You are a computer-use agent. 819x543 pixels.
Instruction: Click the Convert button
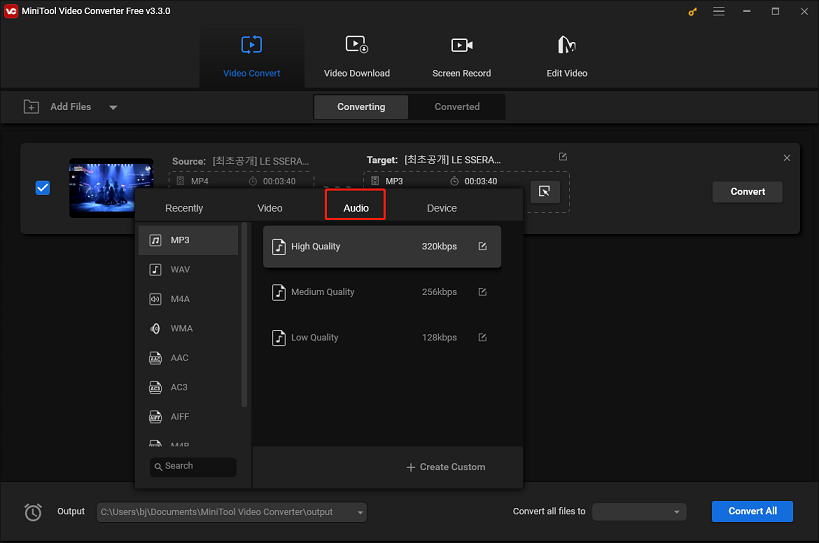(x=747, y=192)
